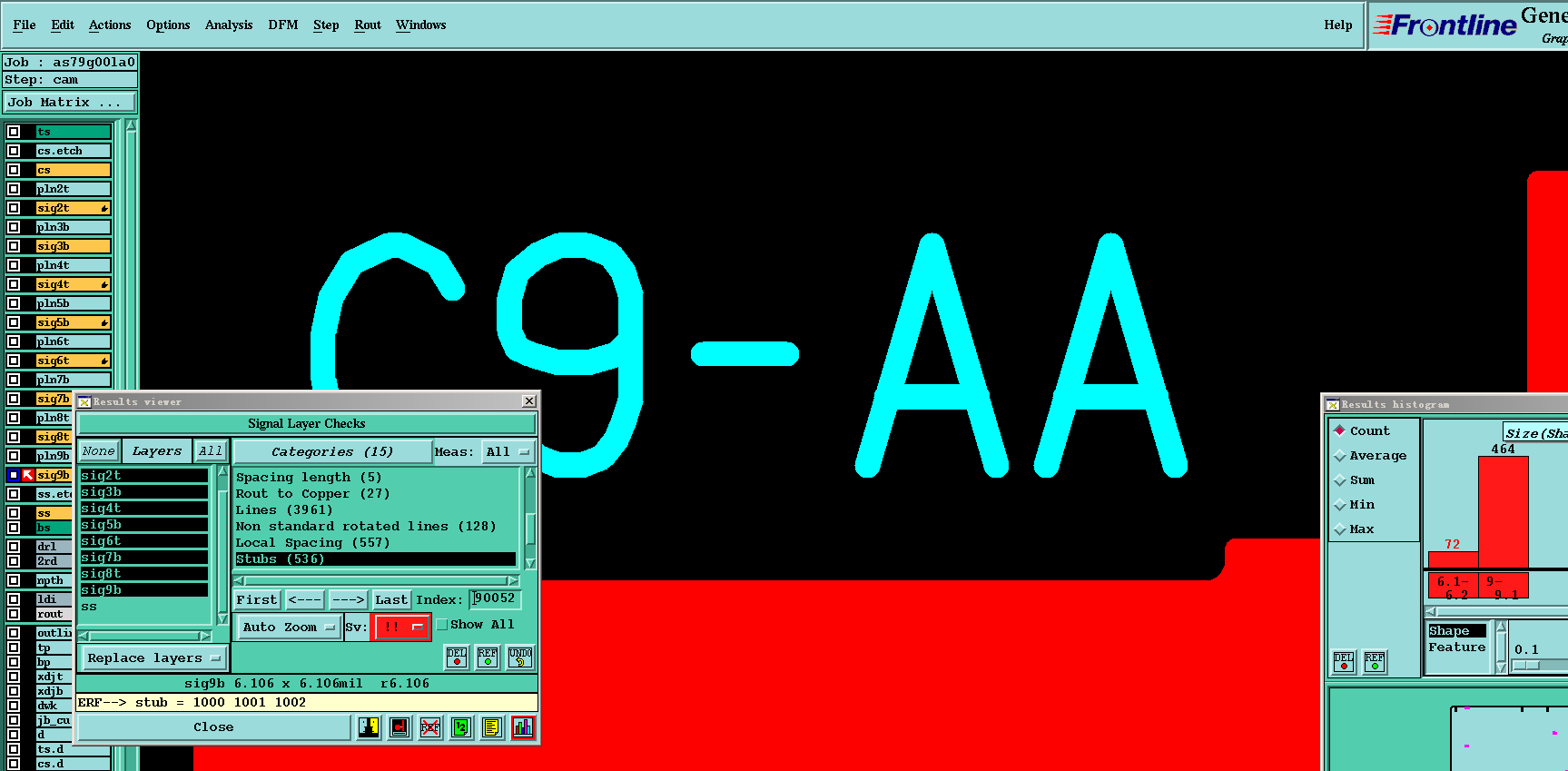Select the Average radio option
1568x771 pixels.
pyautogui.click(x=1340, y=455)
